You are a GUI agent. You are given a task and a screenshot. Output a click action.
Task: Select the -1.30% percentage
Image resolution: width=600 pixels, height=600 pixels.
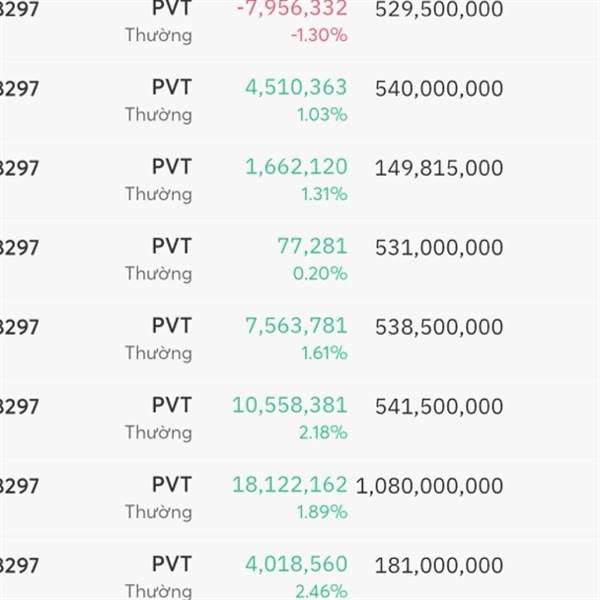coord(319,35)
